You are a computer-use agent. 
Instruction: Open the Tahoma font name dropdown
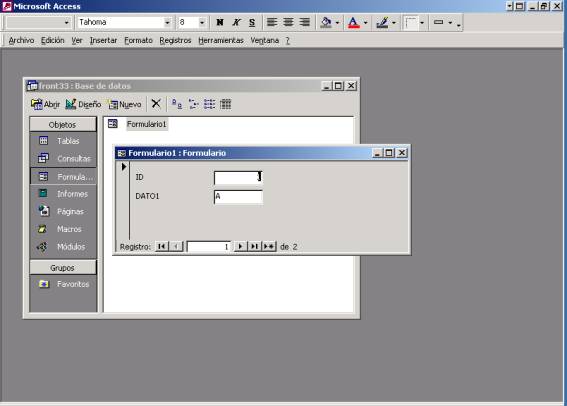[x=167, y=22]
